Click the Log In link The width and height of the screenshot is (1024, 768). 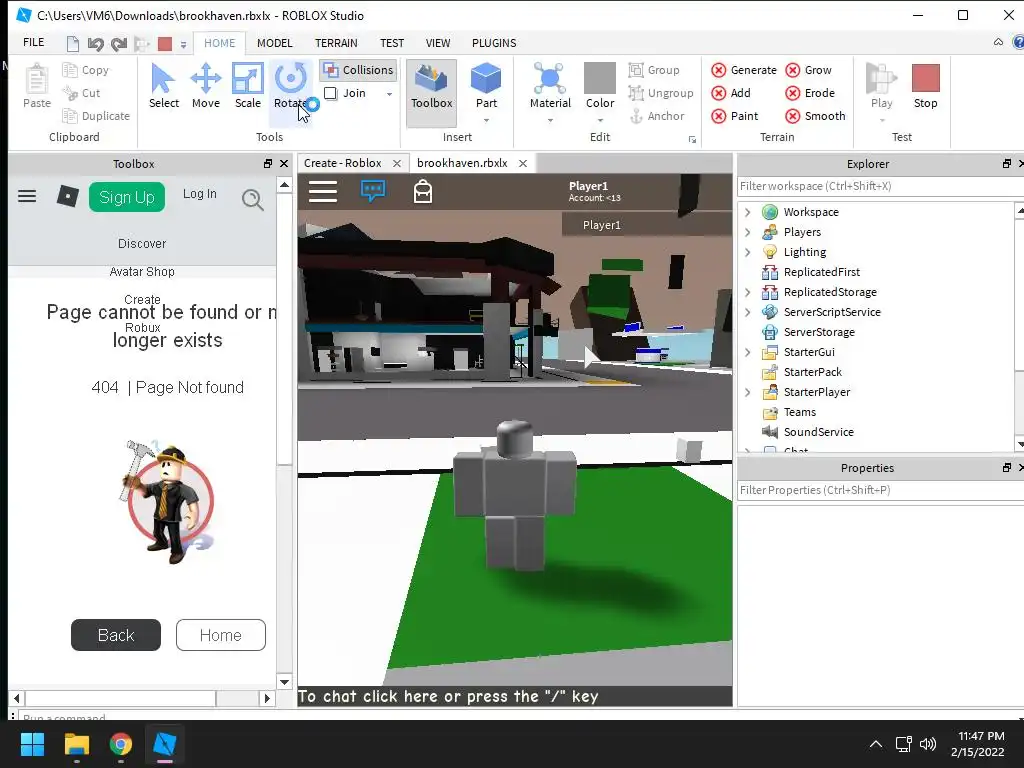[x=199, y=194]
